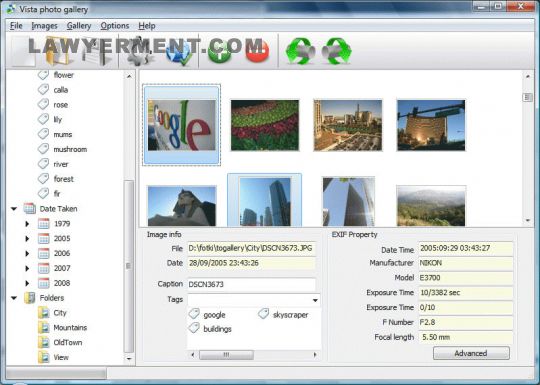Viewport: 540px width, 385px height.
Task: Select the curved hotel at dusk thumbnail
Action: (431, 125)
